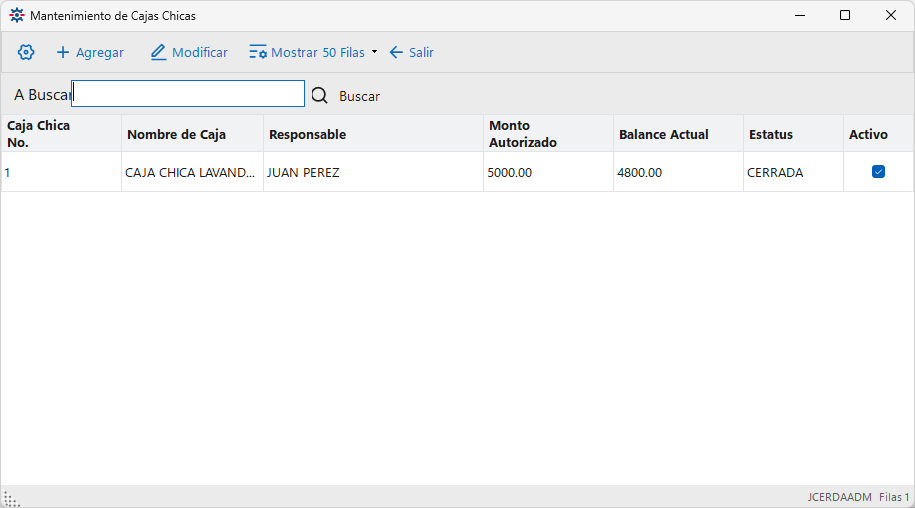Click the JCERDAADM user in the status bar
This screenshot has height=508, width=915.
click(839, 497)
